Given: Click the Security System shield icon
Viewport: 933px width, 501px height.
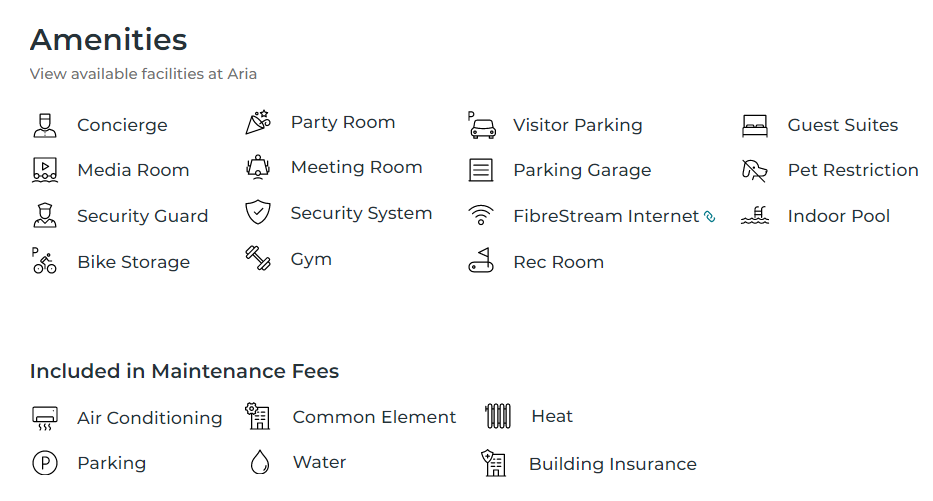Looking at the screenshot, I should [x=258, y=212].
